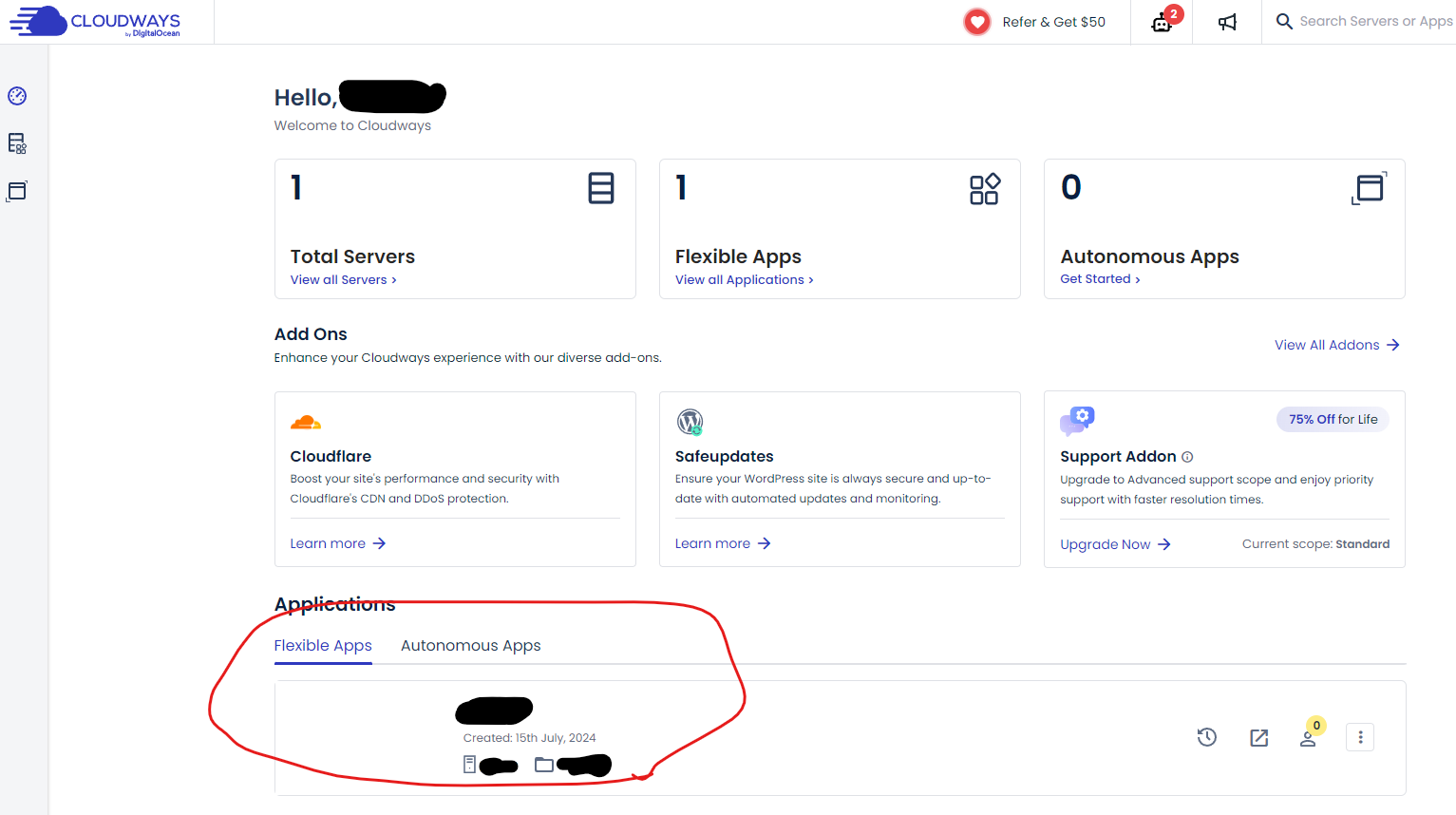Click the Support Addon info icon

click(x=1187, y=457)
